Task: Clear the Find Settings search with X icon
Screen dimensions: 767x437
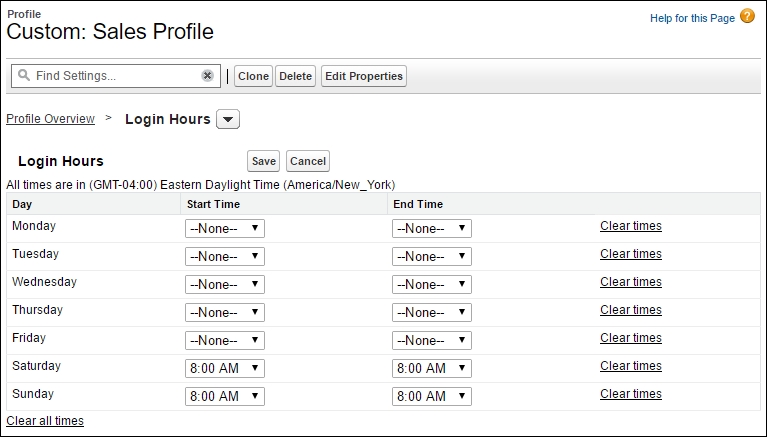Action: pyautogui.click(x=207, y=76)
